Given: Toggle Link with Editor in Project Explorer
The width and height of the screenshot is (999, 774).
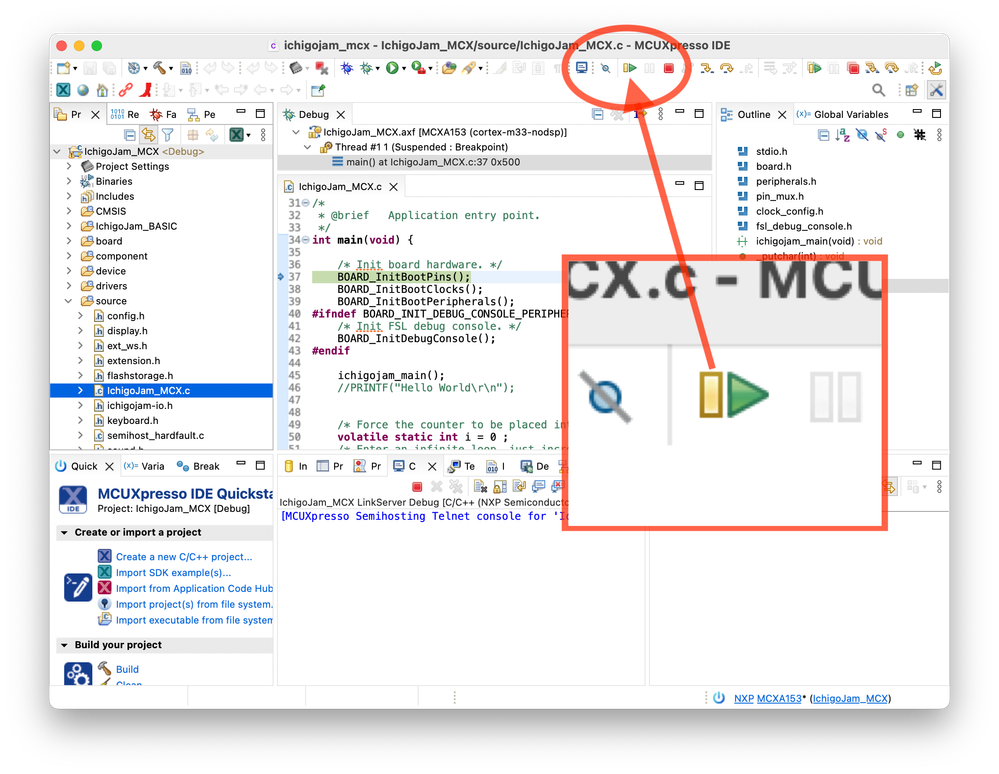Looking at the screenshot, I should click(x=148, y=135).
